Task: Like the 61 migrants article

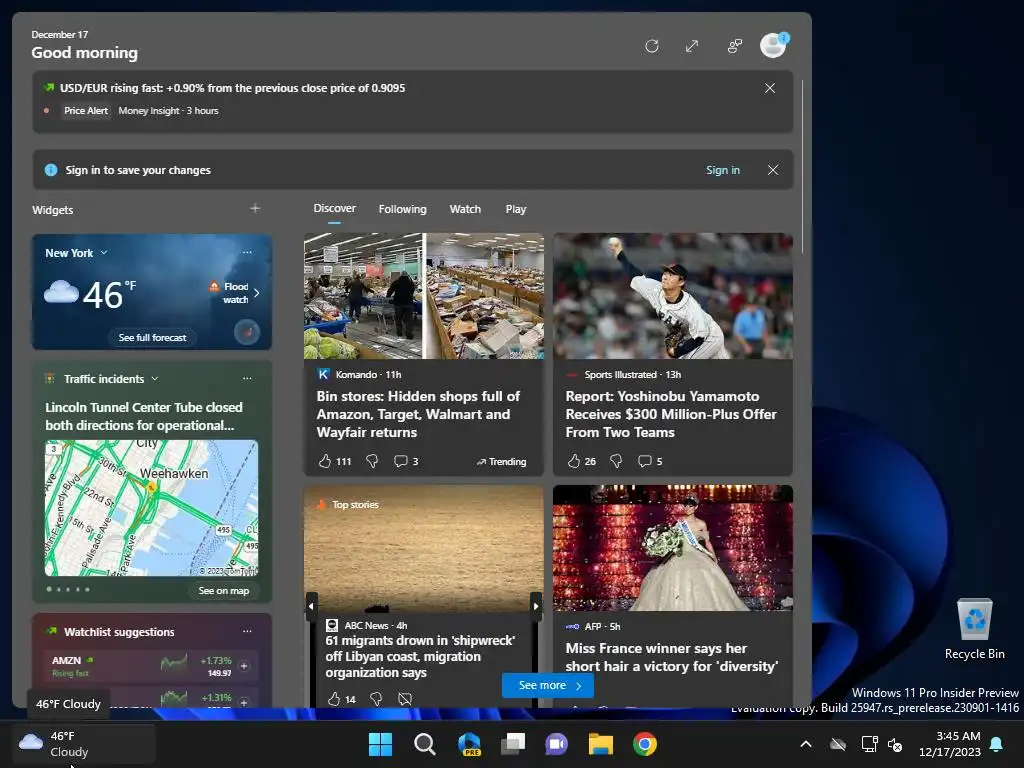Action: (x=334, y=699)
